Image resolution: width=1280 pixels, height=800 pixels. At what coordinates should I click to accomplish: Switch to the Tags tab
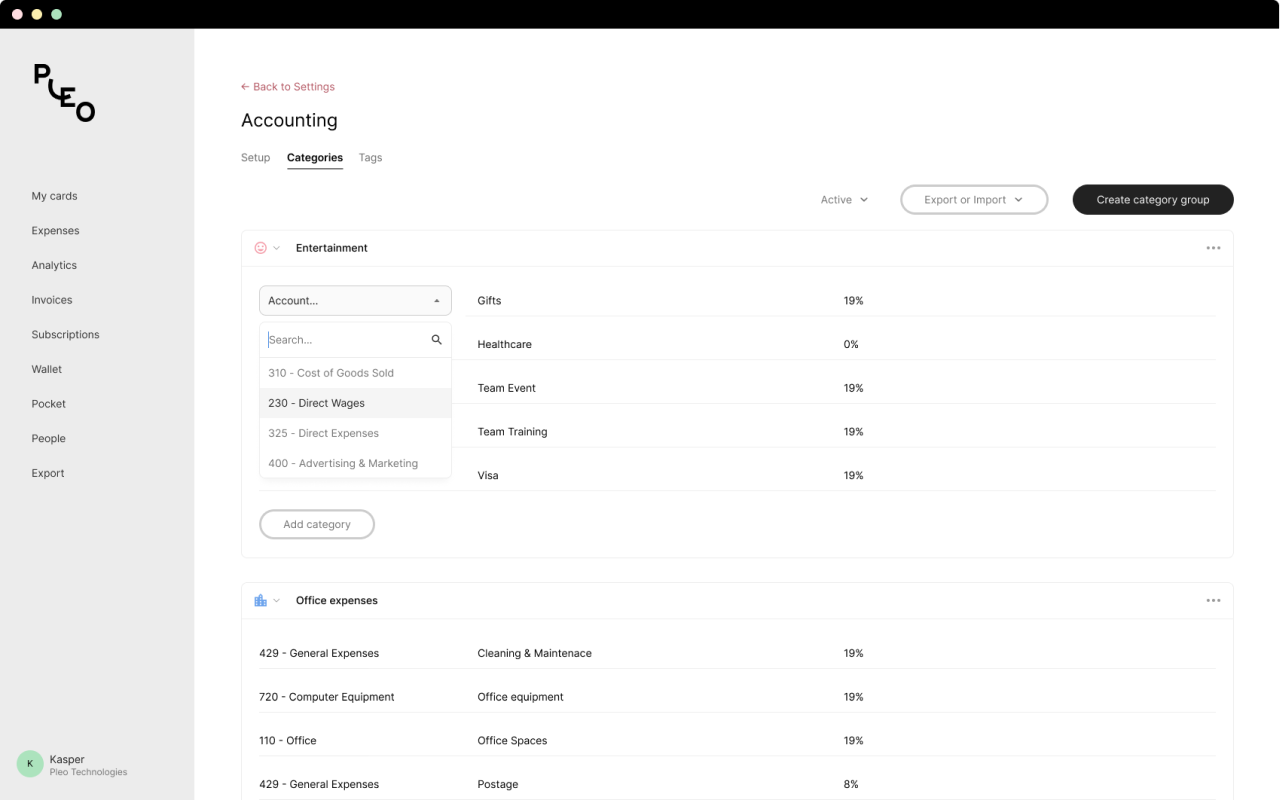coord(370,158)
